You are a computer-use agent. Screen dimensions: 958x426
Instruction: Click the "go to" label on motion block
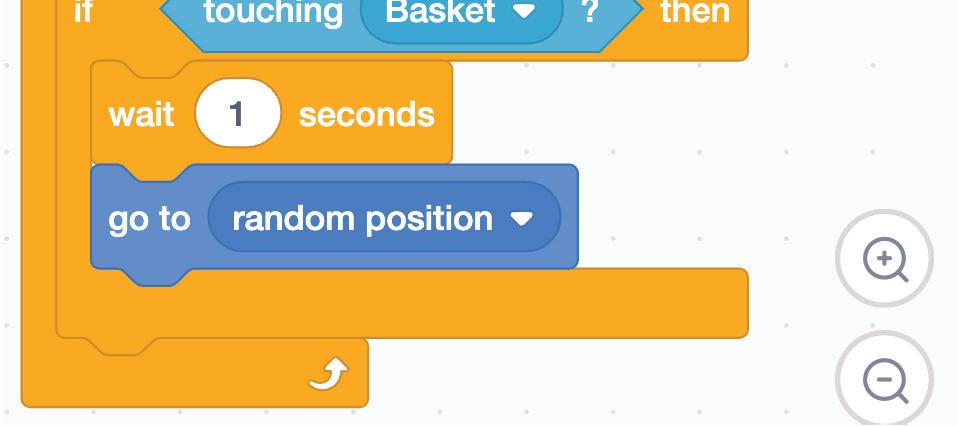click(x=148, y=218)
